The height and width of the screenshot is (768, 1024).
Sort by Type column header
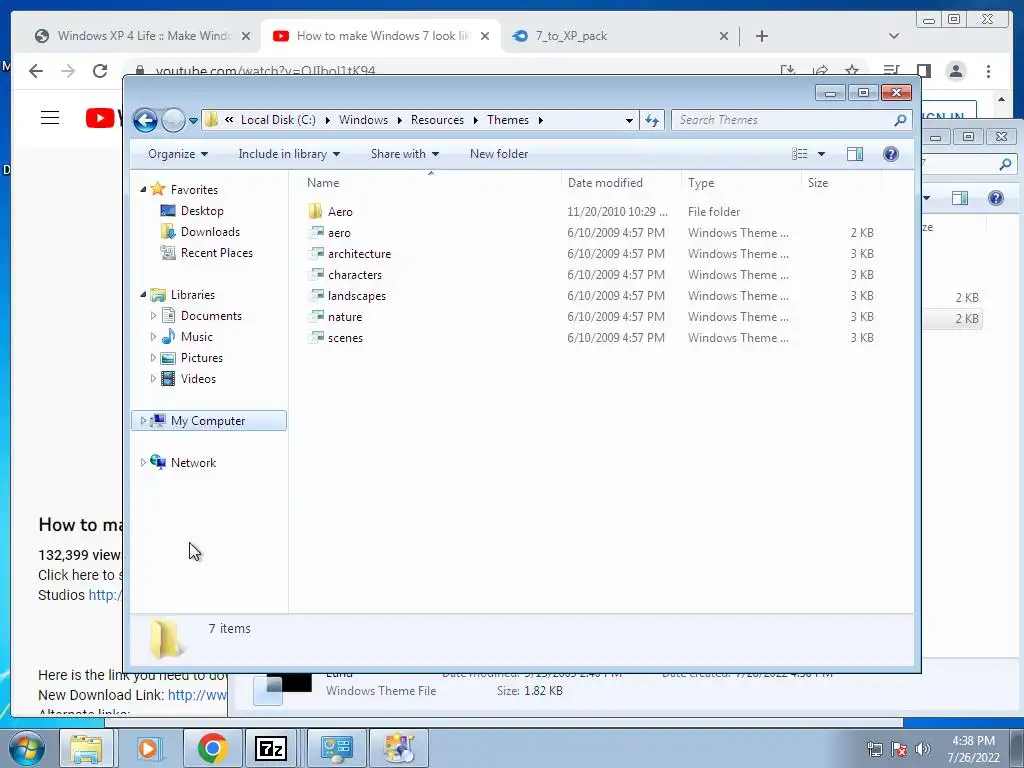point(741,183)
